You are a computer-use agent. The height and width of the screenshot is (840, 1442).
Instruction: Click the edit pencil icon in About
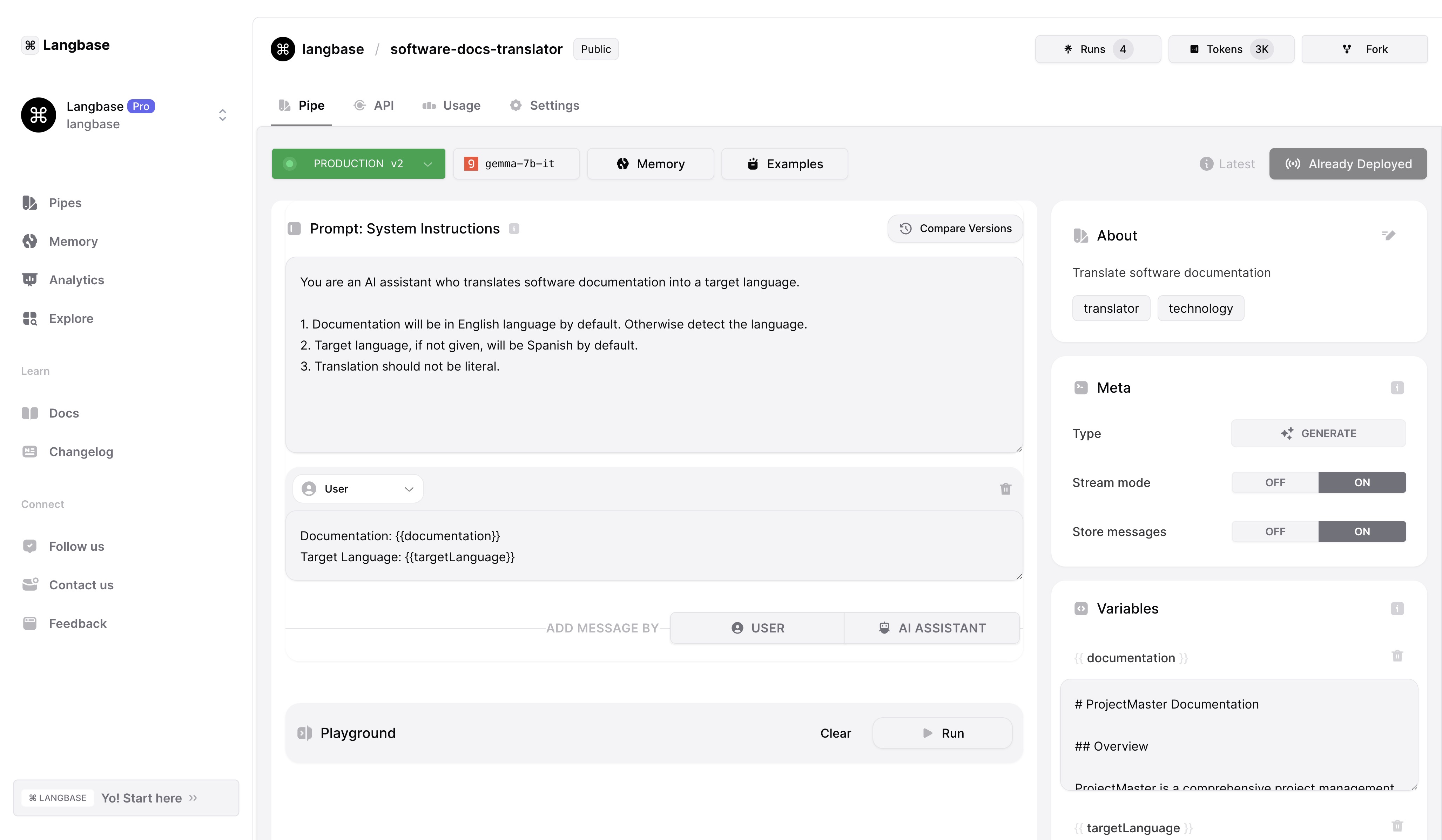(1389, 235)
